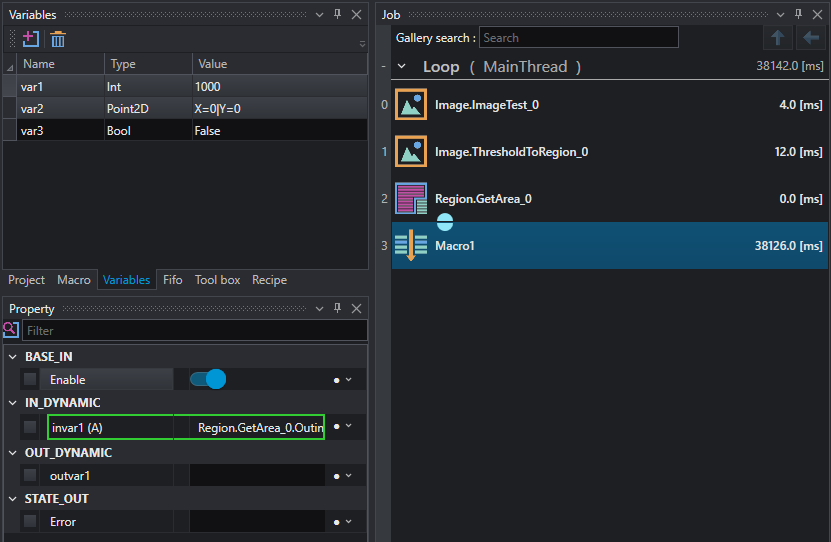Switch to the Macro tab

tap(74, 280)
